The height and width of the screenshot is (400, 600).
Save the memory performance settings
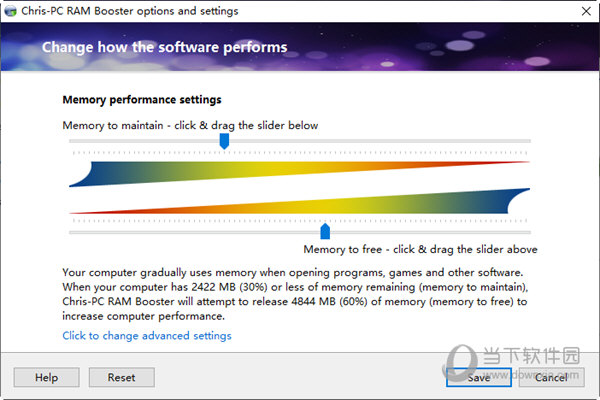pyautogui.click(x=479, y=377)
